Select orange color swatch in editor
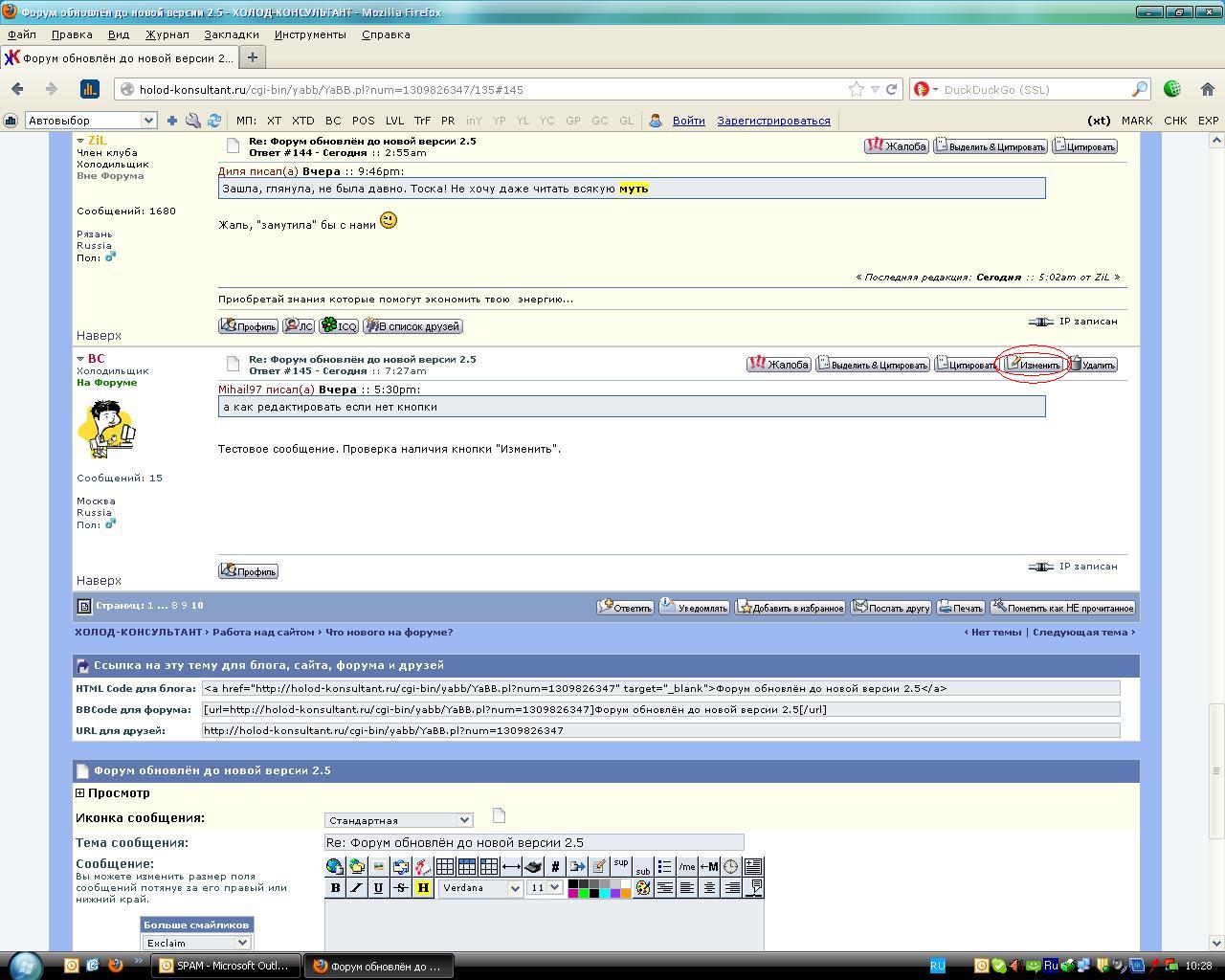1225x980 pixels. [x=626, y=893]
